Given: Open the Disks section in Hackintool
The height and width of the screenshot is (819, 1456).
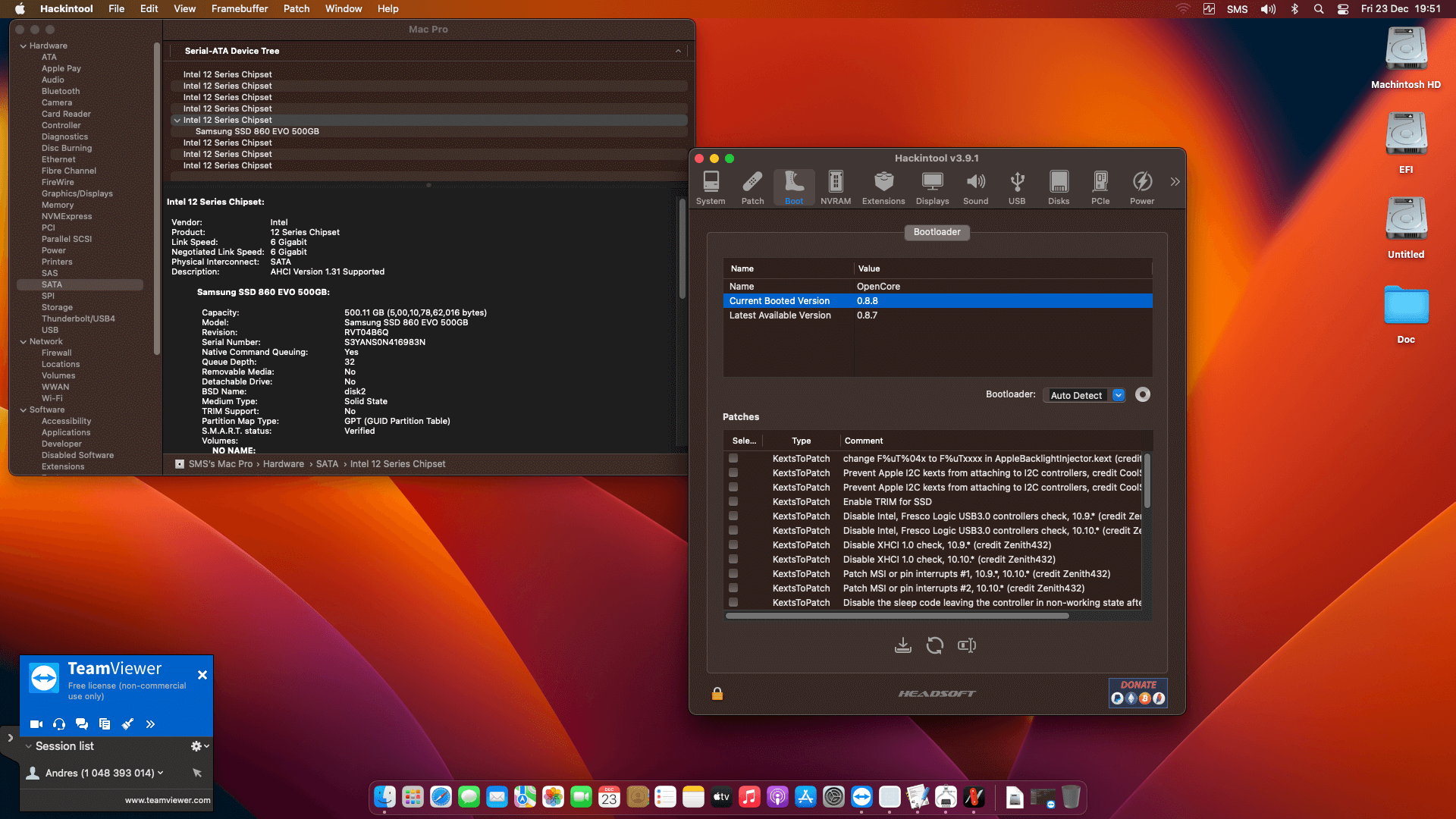Looking at the screenshot, I should click(x=1059, y=188).
